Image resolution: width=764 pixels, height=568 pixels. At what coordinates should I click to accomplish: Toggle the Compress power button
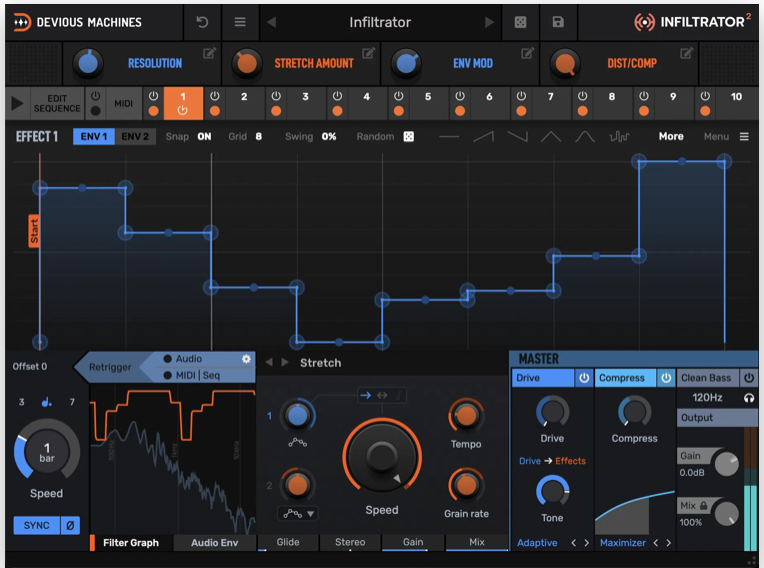(666, 378)
